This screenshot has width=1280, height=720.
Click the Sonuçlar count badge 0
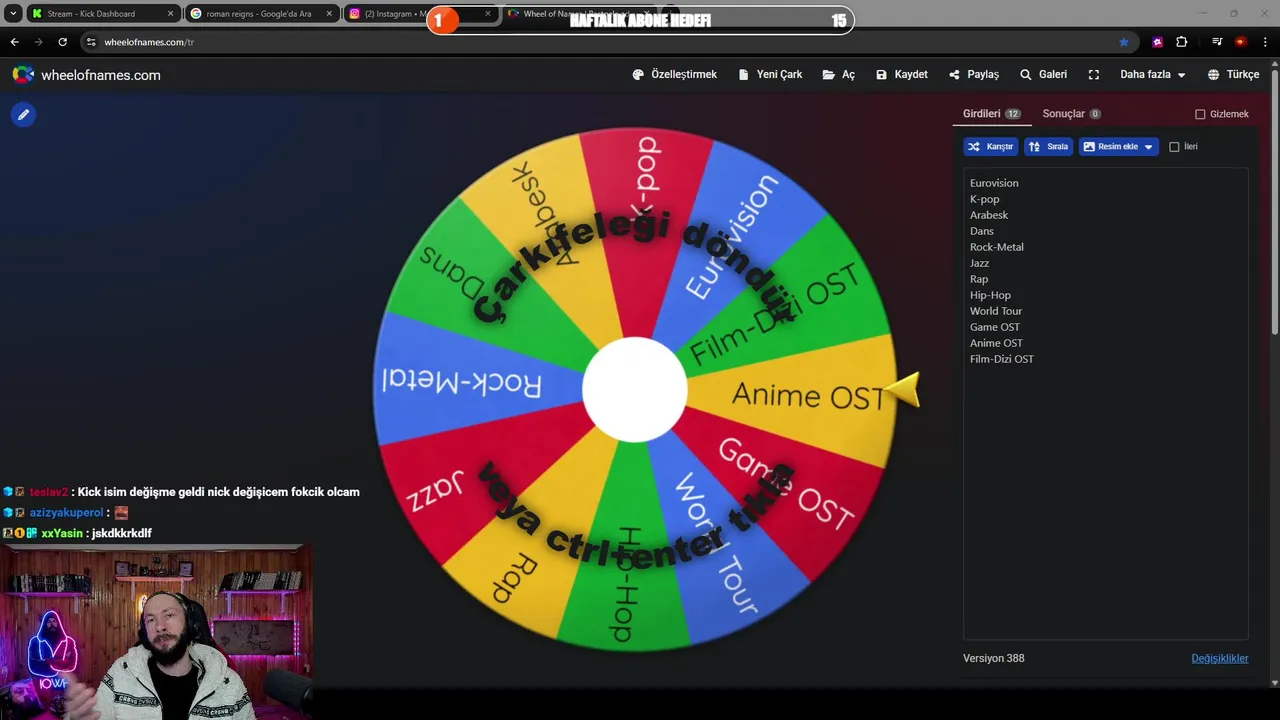point(1095,114)
